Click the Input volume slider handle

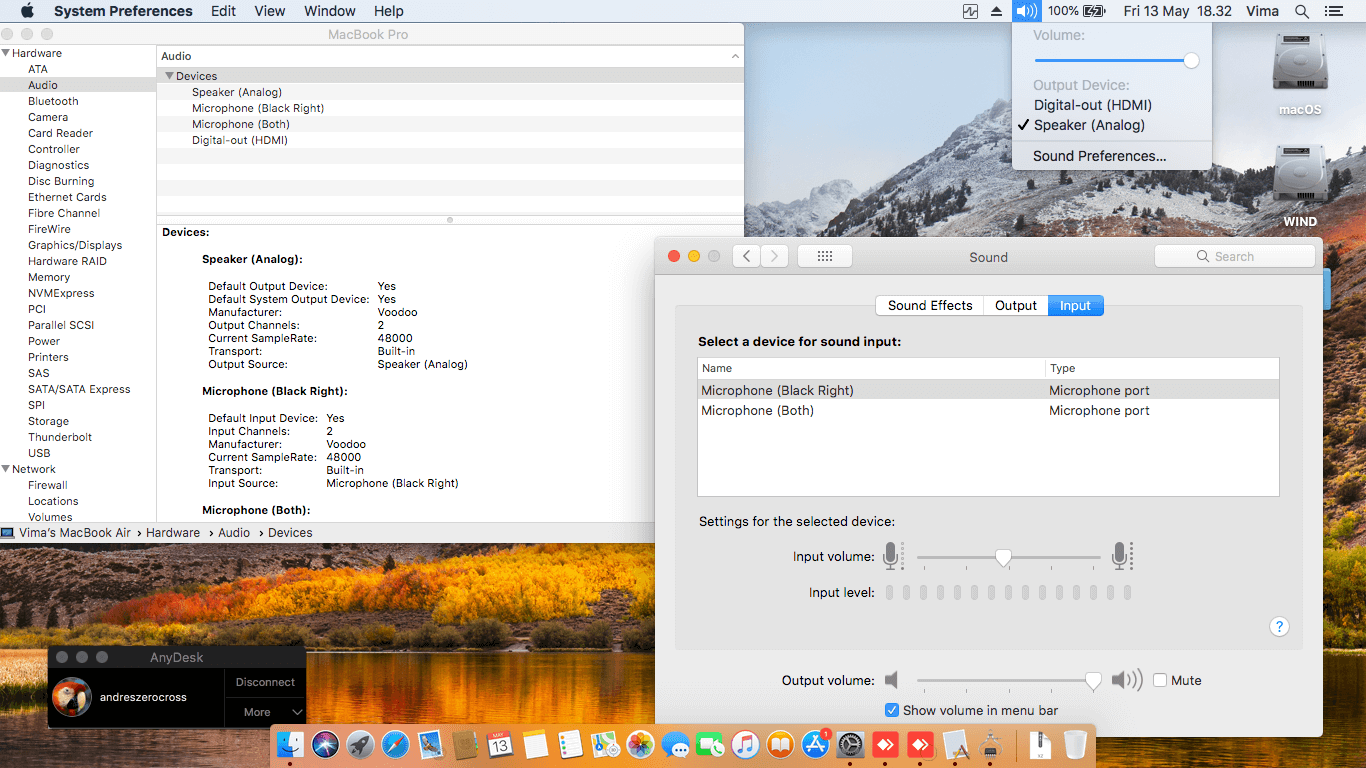[1003, 557]
